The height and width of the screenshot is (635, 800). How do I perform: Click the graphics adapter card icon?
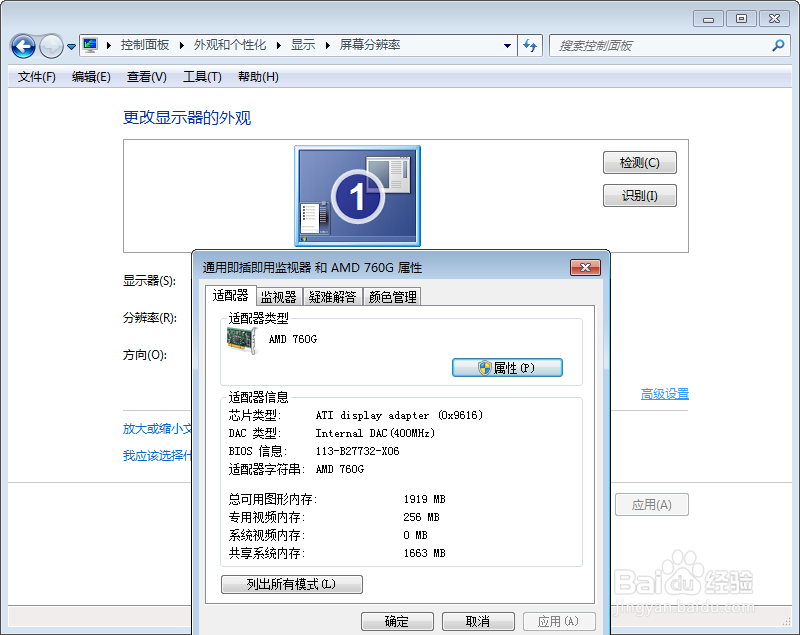click(242, 340)
